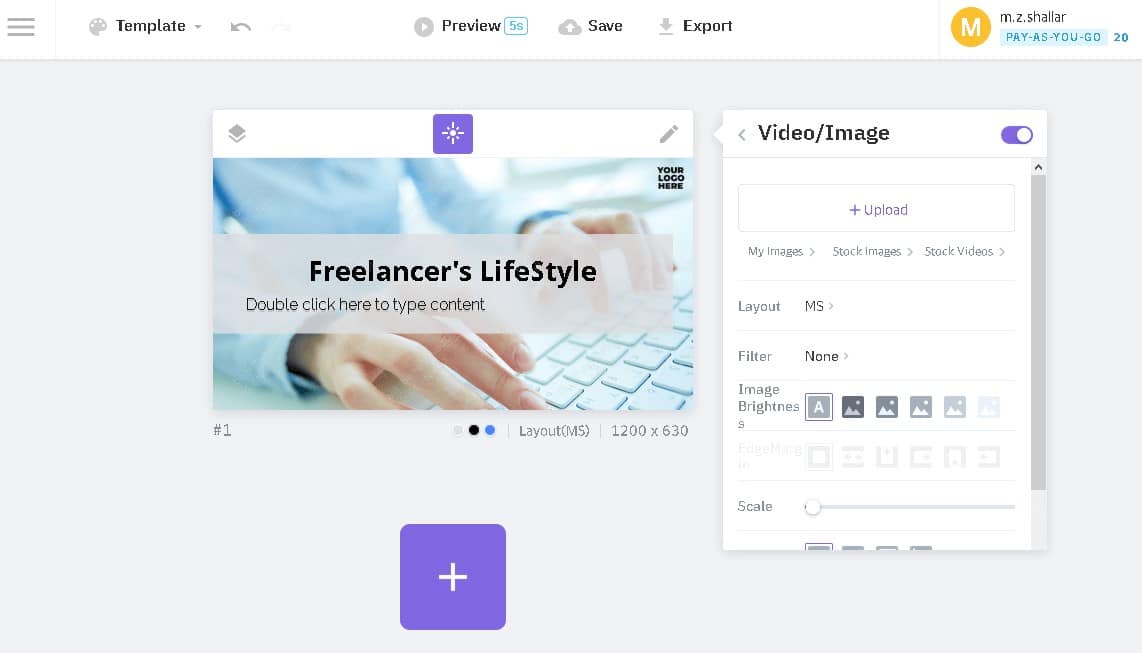Open the layers icon on slide
This screenshot has width=1142, height=653.
237,133
